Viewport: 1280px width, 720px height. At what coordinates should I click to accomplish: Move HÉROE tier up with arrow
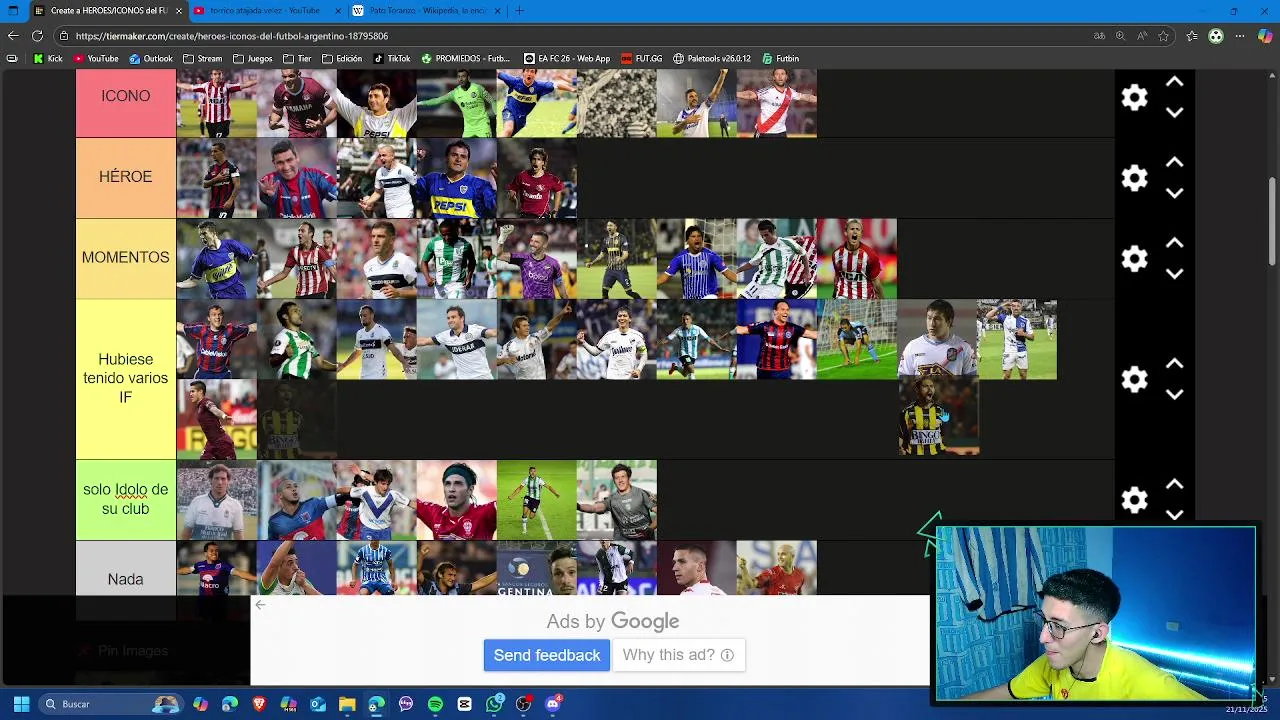pyautogui.click(x=1175, y=162)
